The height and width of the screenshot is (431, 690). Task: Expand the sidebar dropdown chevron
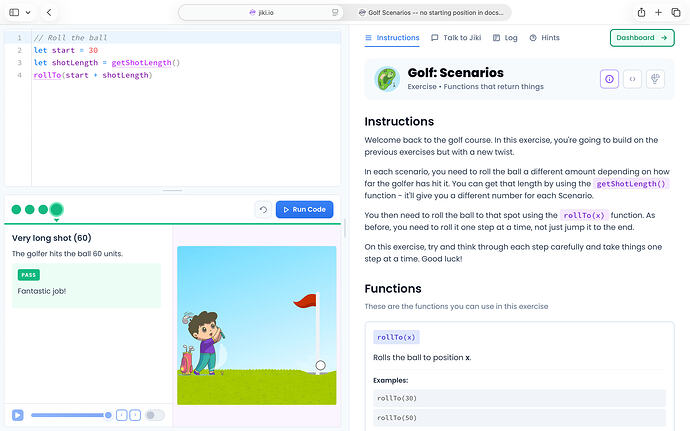[28, 12]
